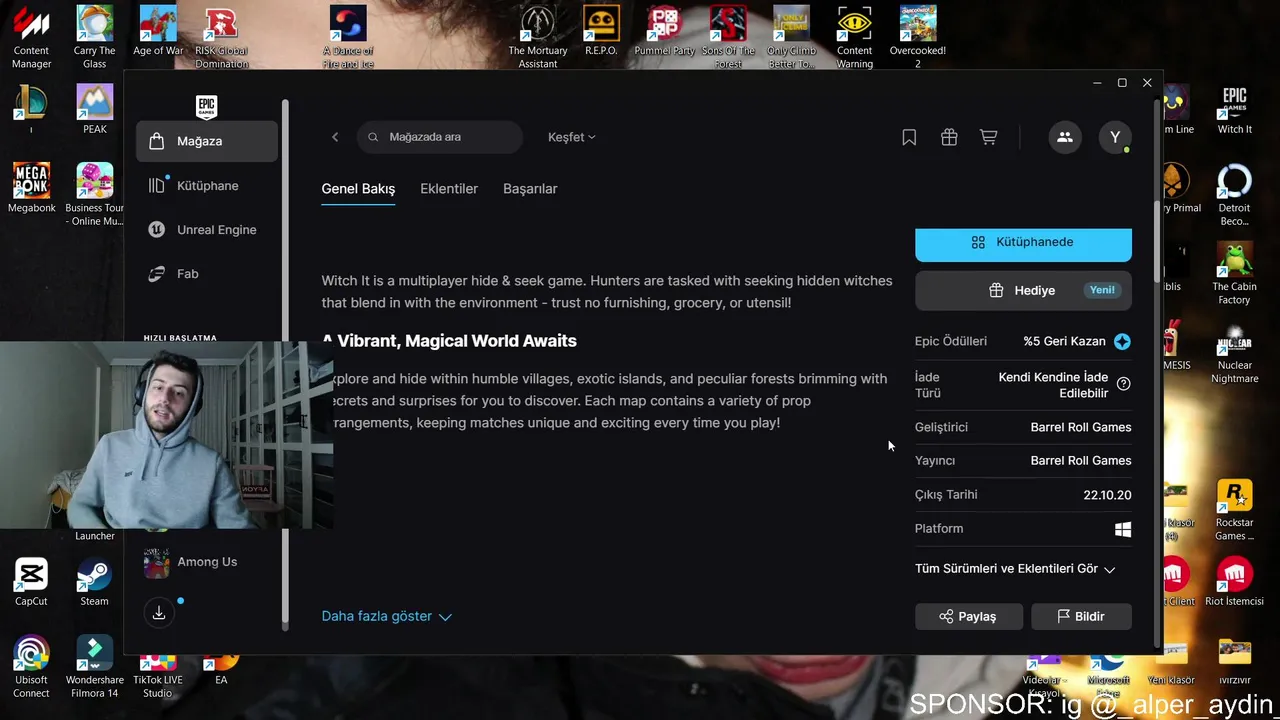
Task: Open R.E.P.O. desktop icon
Action: pos(601,32)
